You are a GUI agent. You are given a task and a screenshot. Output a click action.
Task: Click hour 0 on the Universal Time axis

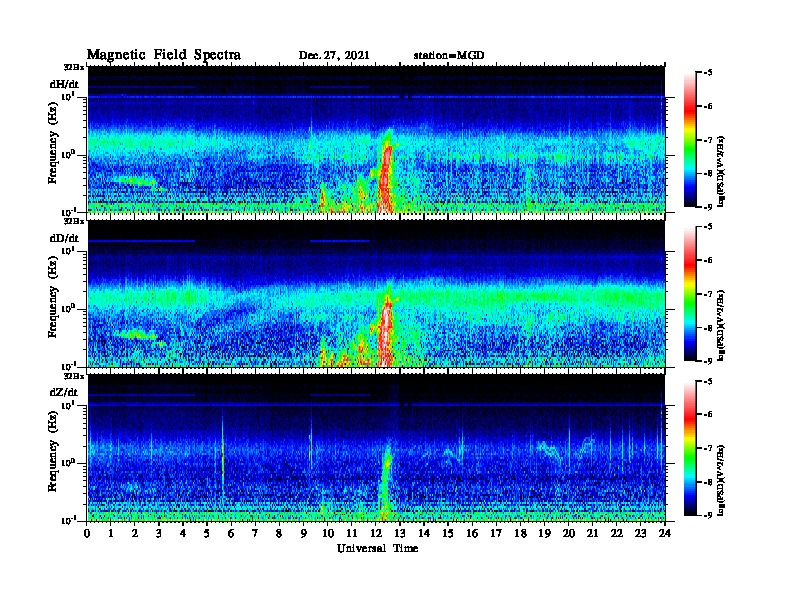tap(87, 534)
